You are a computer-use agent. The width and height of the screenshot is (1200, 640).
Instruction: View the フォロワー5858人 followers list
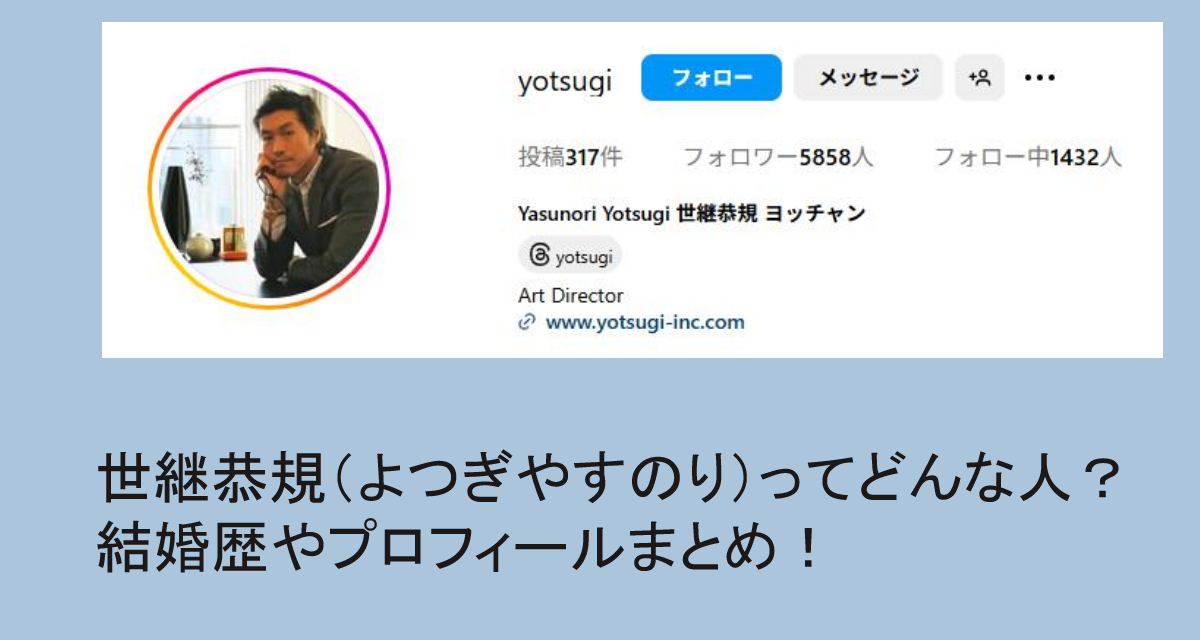[x=778, y=157]
